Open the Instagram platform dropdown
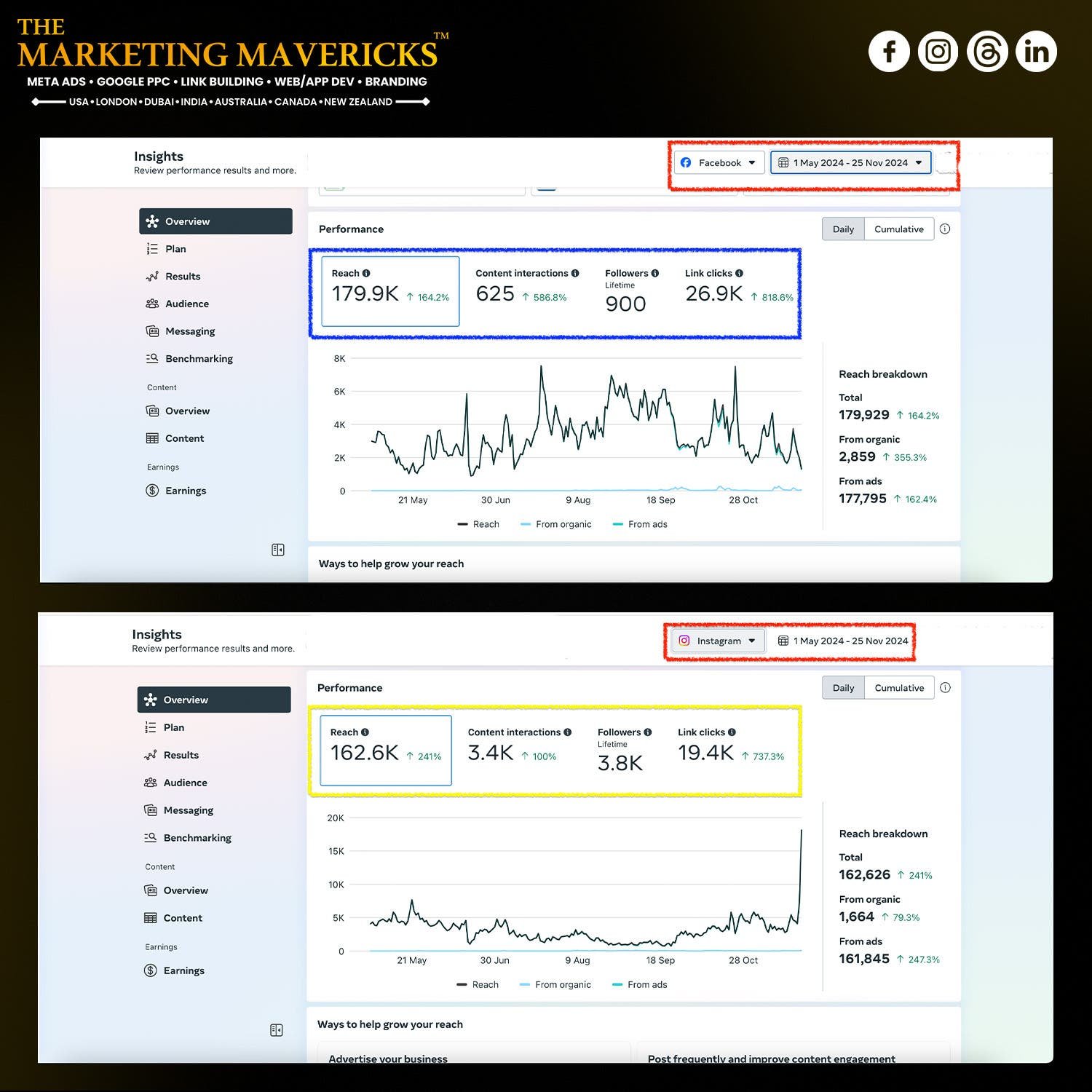This screenshot has width=1092, height=1092. 718,641
